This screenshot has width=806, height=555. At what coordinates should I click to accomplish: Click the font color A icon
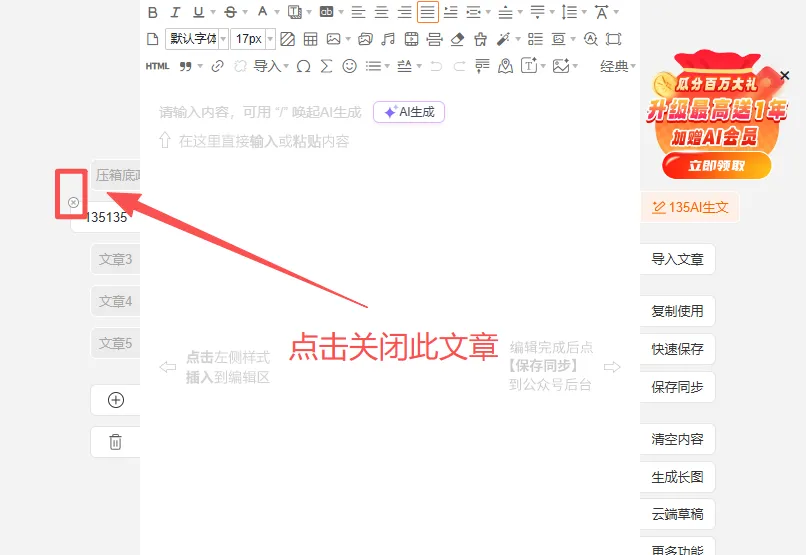coord(263,12)
